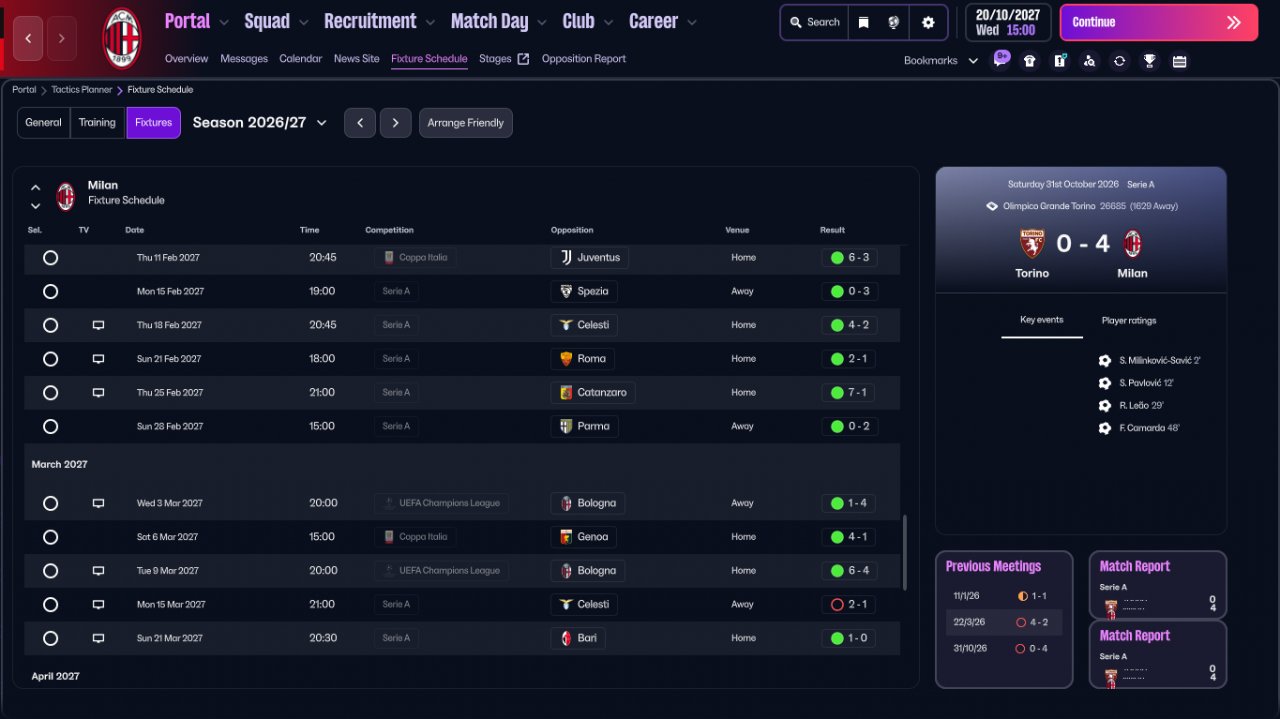1280x719 pixels.
Task: Open the messages speech bubble bookmark icon
Action: pyautogui.click(x=1001, y=59)
